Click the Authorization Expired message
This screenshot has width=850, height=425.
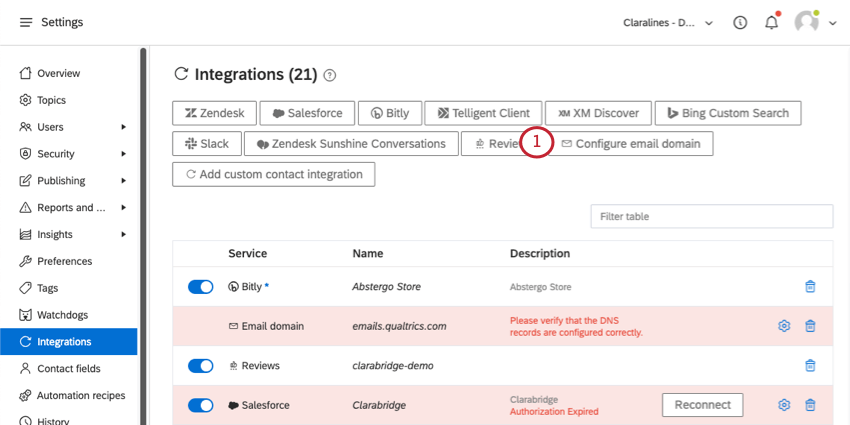coord(554,411)
